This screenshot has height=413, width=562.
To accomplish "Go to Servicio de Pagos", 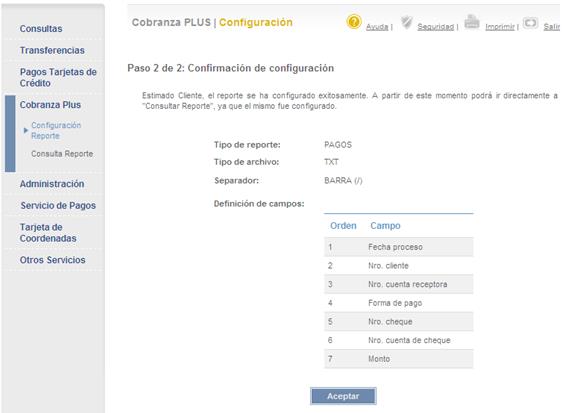I will click(x=58, y=206).
